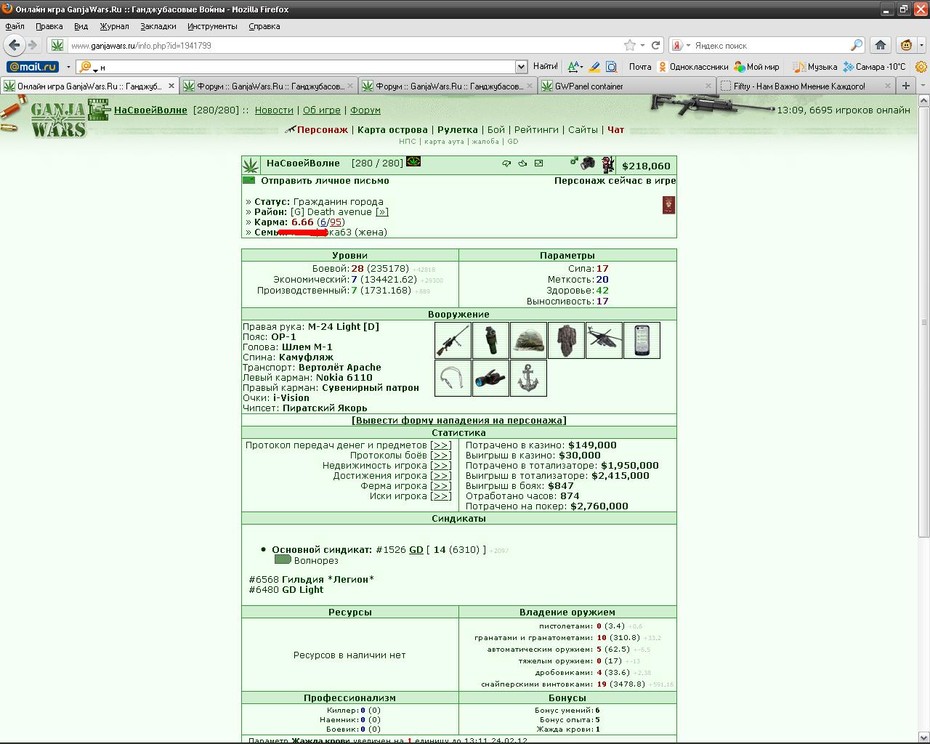Click the soldier avatar icon beside money
Image resolution: width=930 pixels, height=744 pixels.
tap(607, 164)
